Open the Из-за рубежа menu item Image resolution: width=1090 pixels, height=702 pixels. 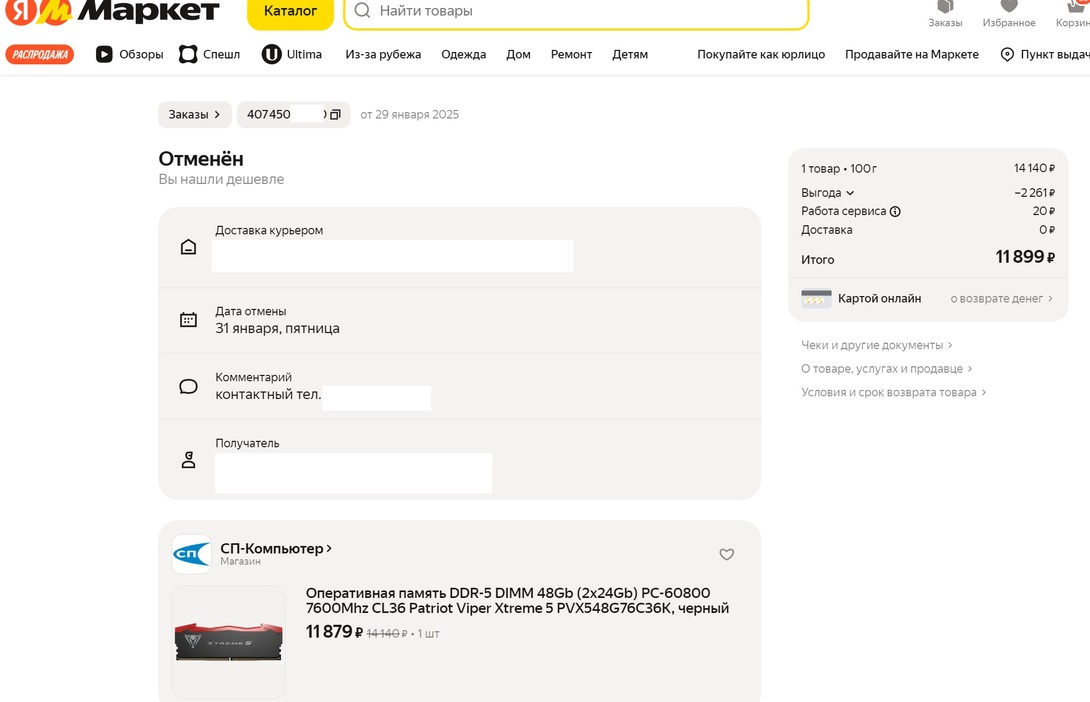click(383, 54)
